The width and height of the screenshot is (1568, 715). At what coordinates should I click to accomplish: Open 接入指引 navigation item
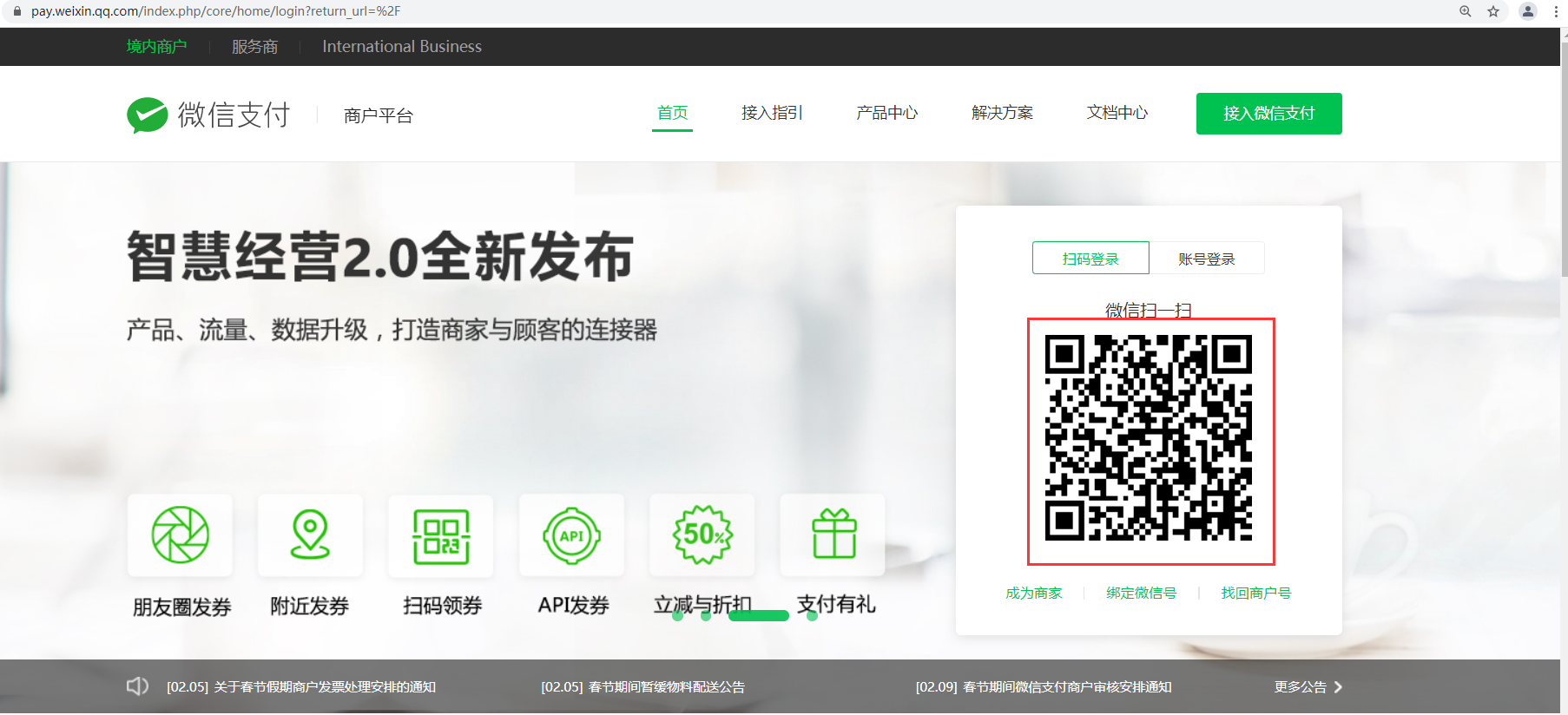[772, 113]
